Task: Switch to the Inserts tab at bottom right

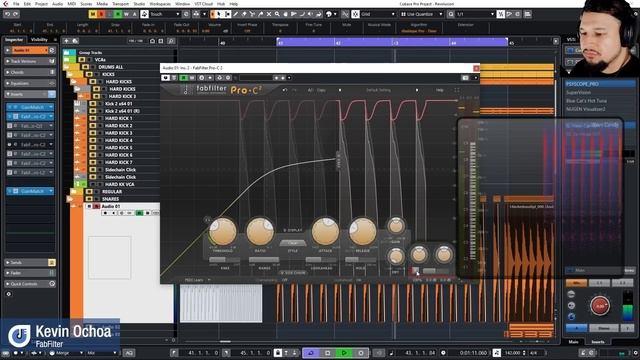Action: [x=598, y=342]
